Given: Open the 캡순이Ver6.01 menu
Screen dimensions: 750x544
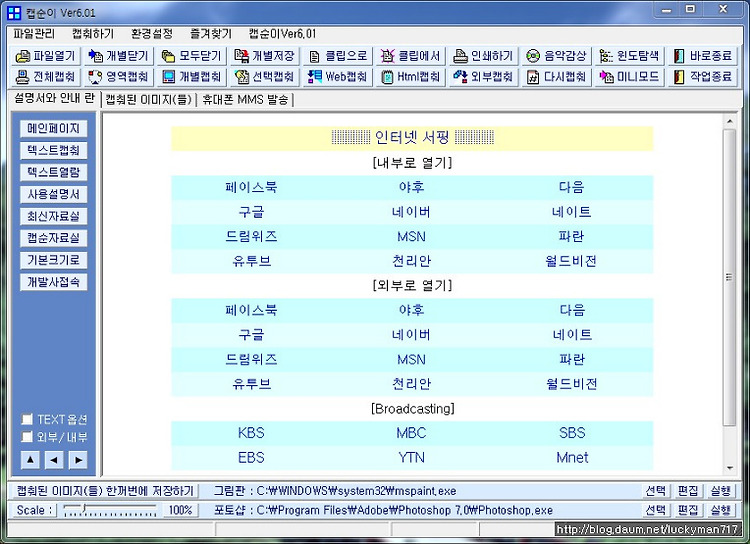Looking at the screenshot, I should click(282, 33).
